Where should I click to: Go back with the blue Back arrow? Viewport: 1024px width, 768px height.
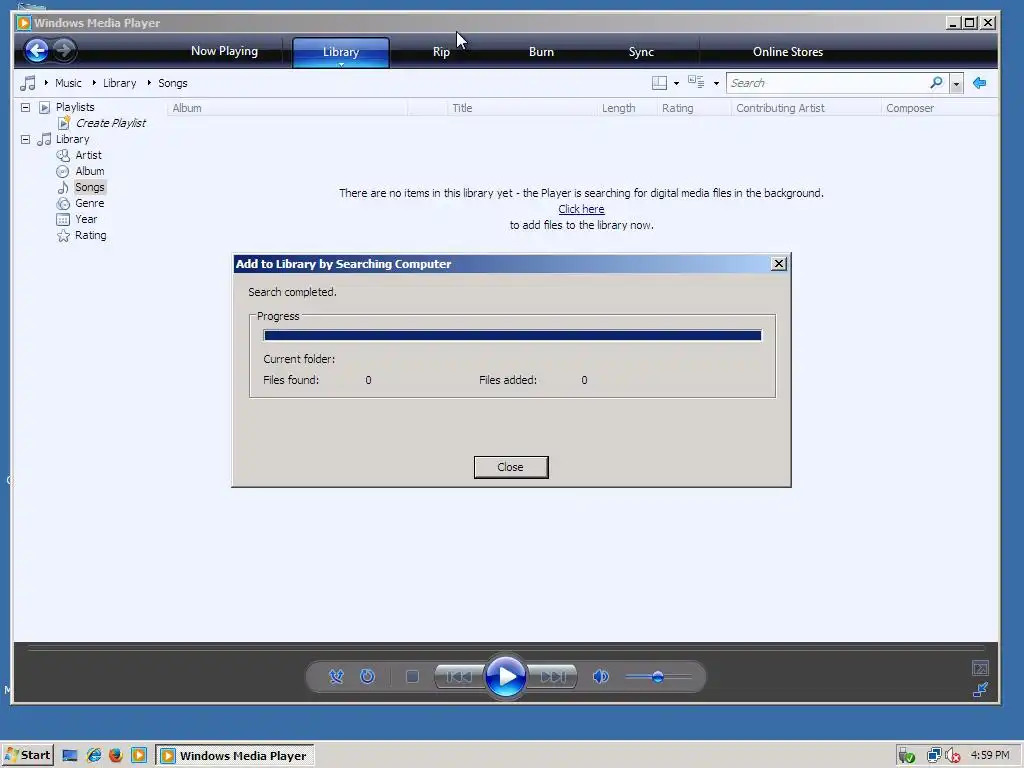point(37,50)
